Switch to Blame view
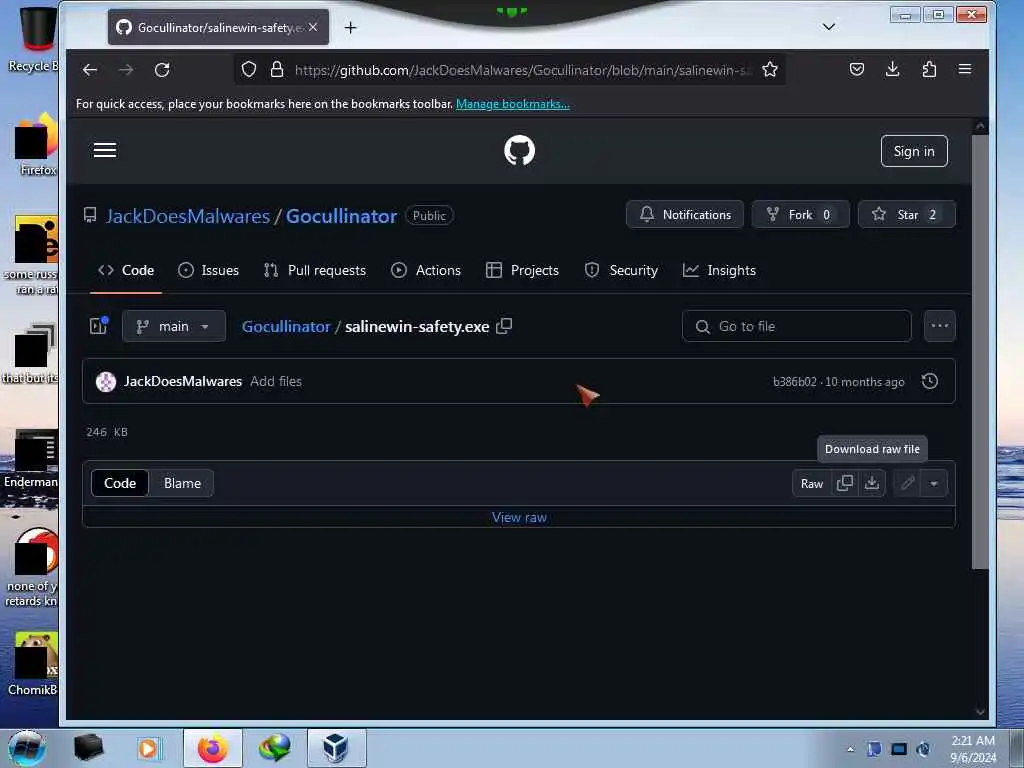 click(182, 483)
